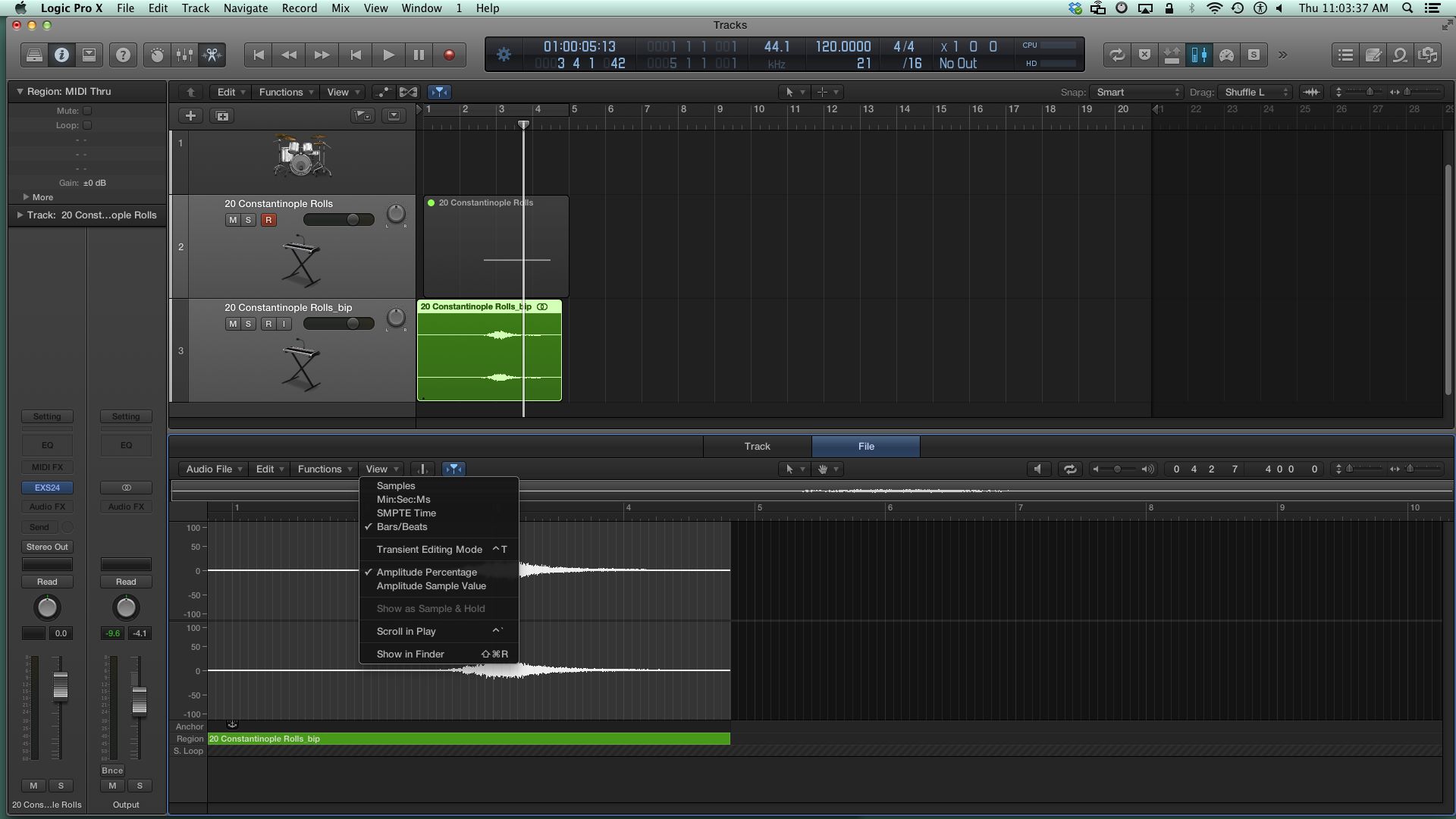Open the Mixer sliders button
1456x819 pixels.
click(184, 55)
